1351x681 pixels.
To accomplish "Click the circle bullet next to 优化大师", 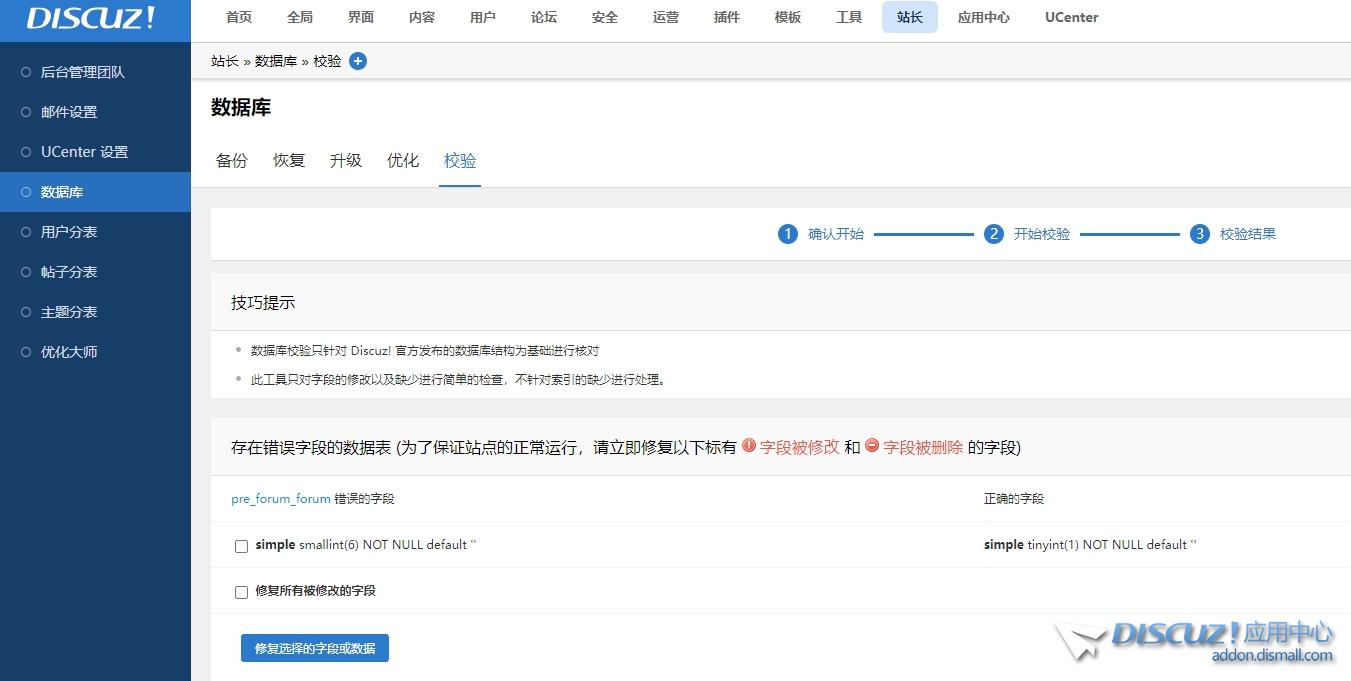I will point(27,352).
